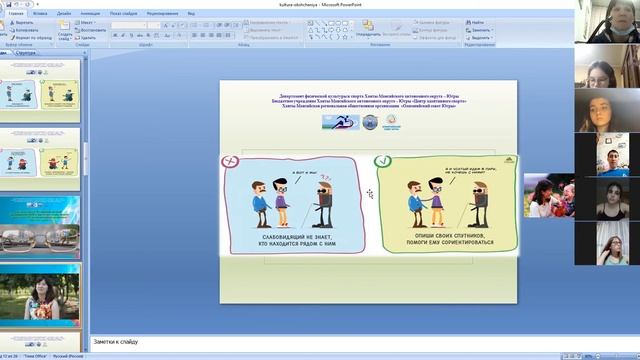Viewport: 640px width, 360px height.
Task: Choose Заливка фигуры shape fill
Action: (431, 22)
